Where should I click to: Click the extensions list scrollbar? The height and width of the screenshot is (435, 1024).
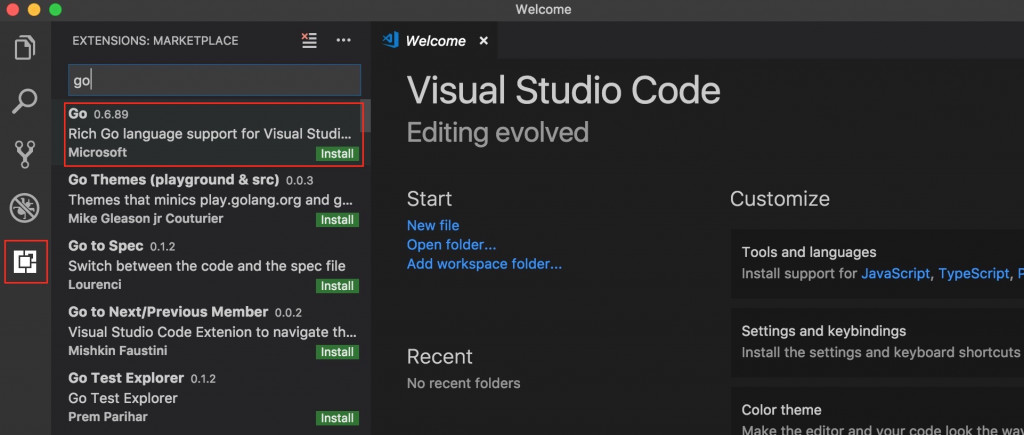click(366, 115)
